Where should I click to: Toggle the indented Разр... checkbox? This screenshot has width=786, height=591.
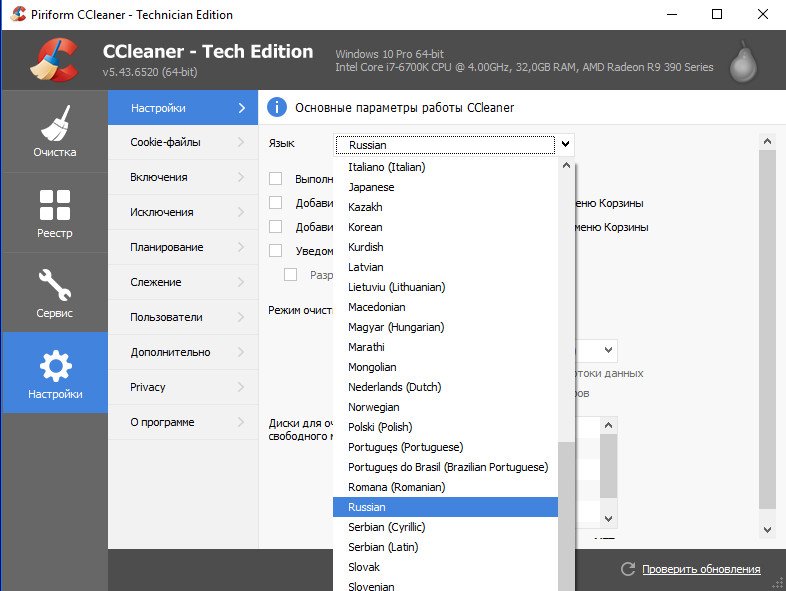290,275
